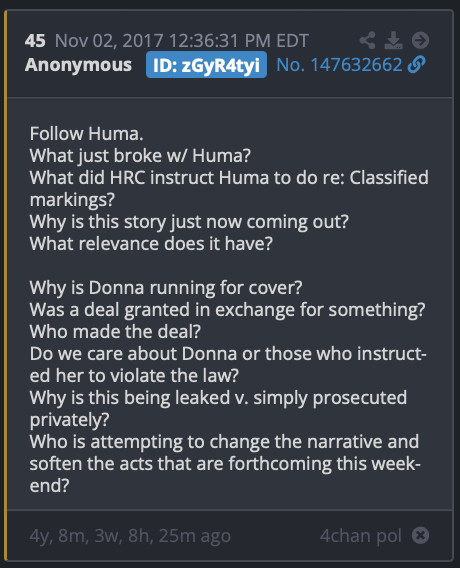
Task: Click the chain link icon beside post number
Action: pyautogui.click(x=417, y=65)
